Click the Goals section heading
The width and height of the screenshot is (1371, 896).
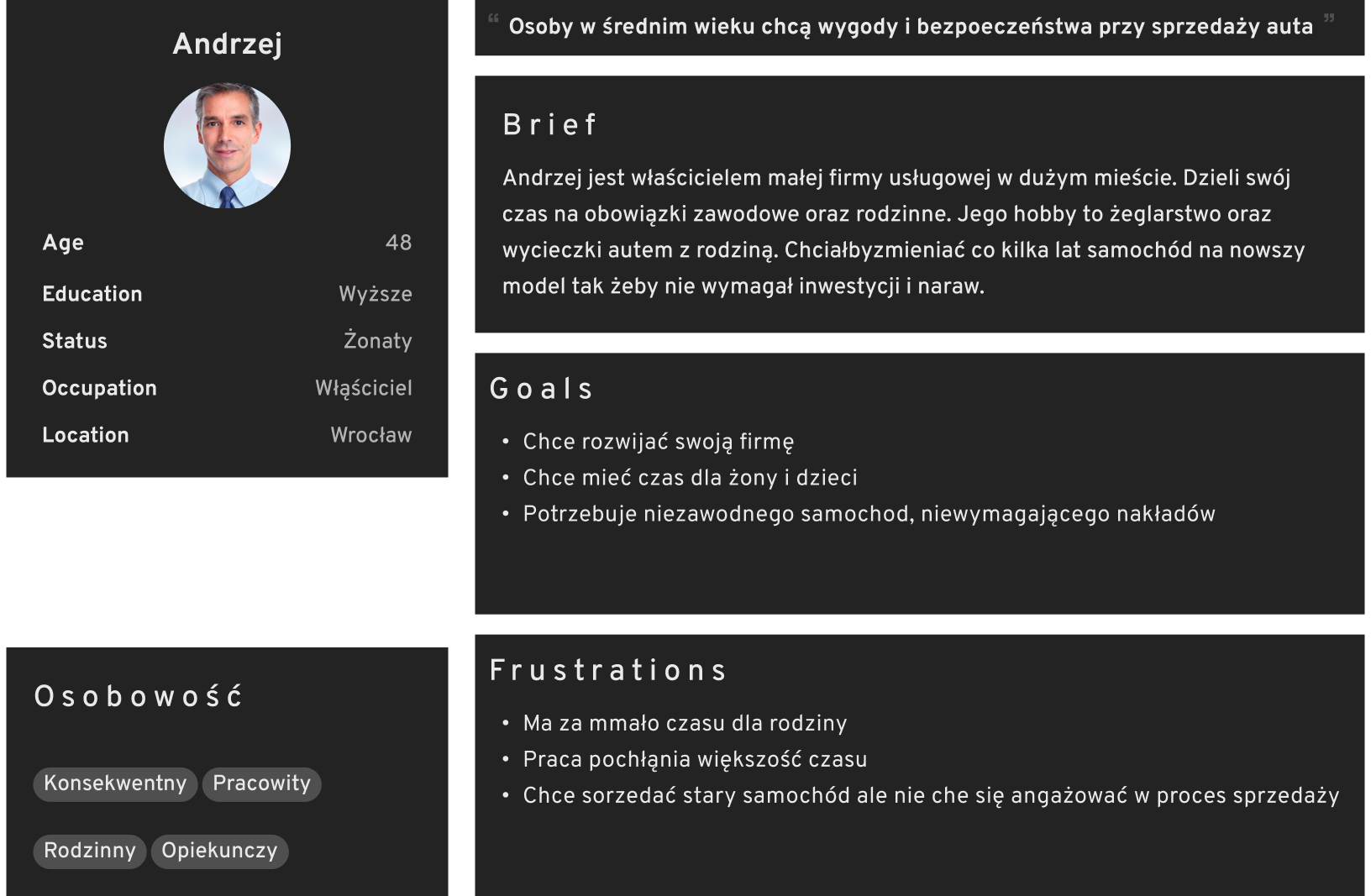pos(541,389)
